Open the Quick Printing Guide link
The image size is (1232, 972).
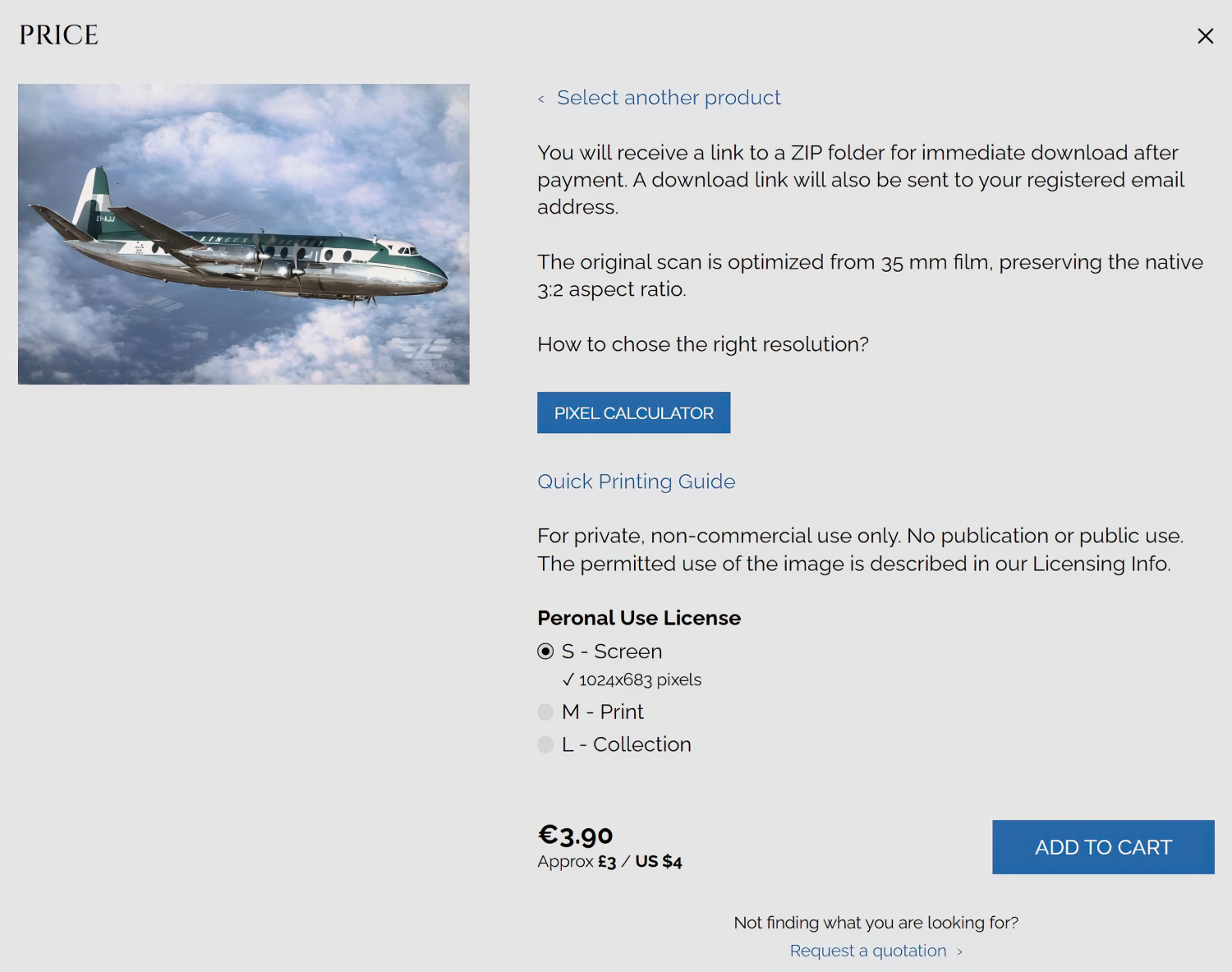coord(636,481)
